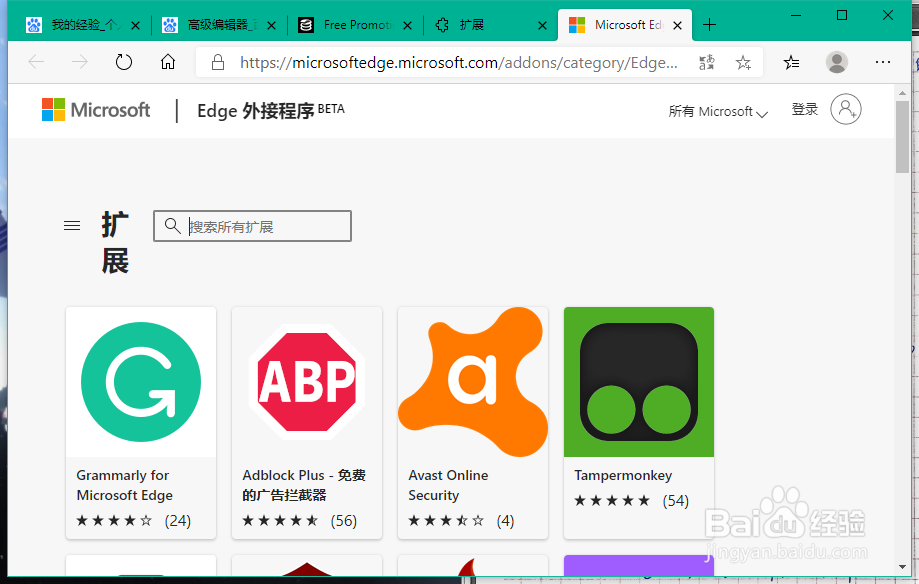Reload the page with the refresh icon
919x584 pixels.
[x=124, y=62]
